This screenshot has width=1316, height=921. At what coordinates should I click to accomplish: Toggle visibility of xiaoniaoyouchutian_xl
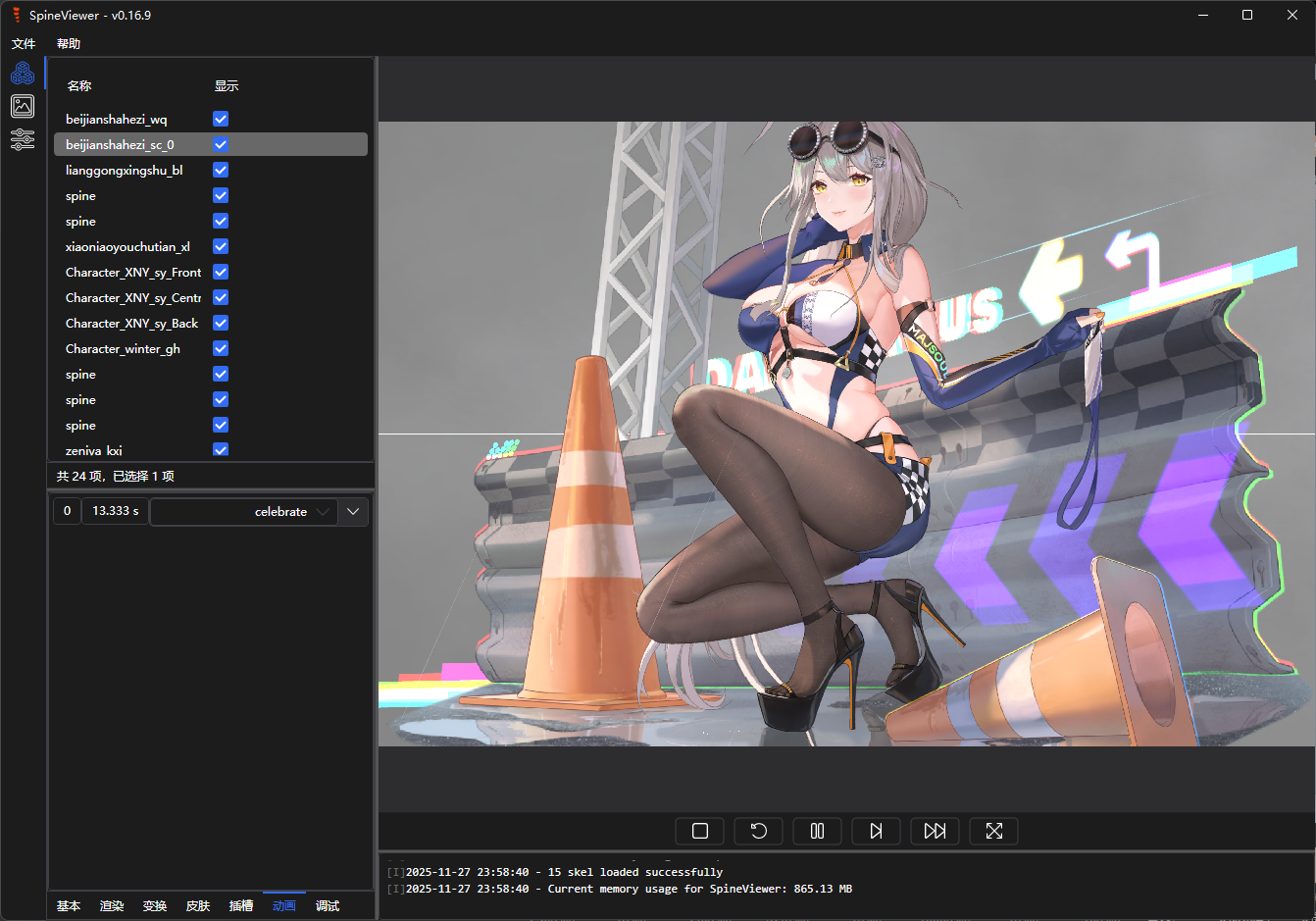[x=221, y=246]
